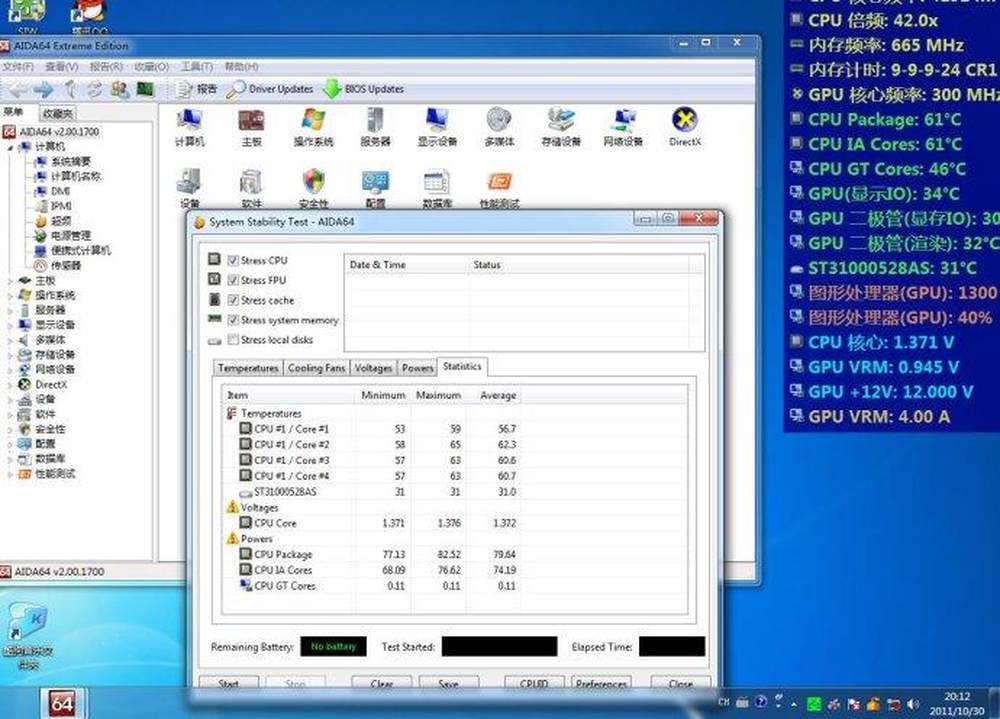Select 超频 in the navigation tree
The height and width of the screenshot is (719, 1000).
[x=53, y=221]
